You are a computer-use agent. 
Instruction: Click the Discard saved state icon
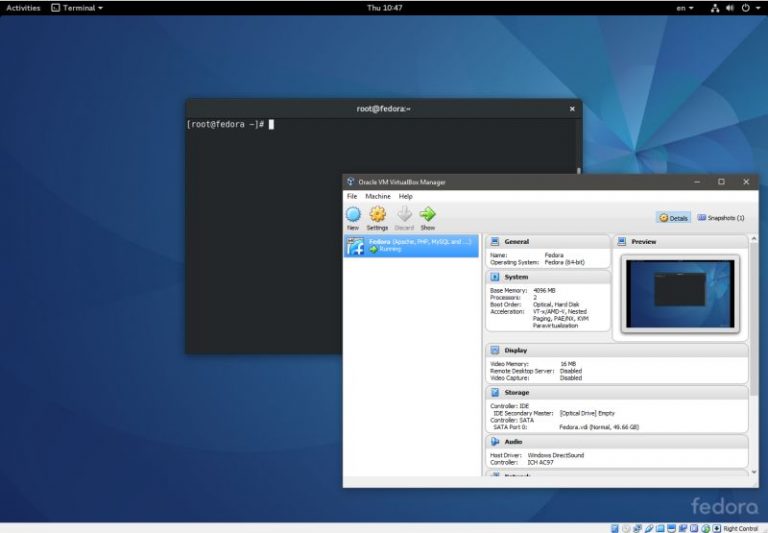404,215
